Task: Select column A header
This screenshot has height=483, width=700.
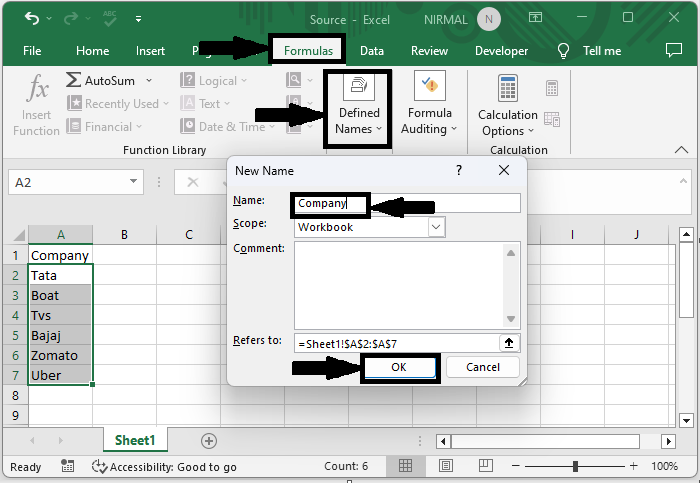Action: (61, 235)
